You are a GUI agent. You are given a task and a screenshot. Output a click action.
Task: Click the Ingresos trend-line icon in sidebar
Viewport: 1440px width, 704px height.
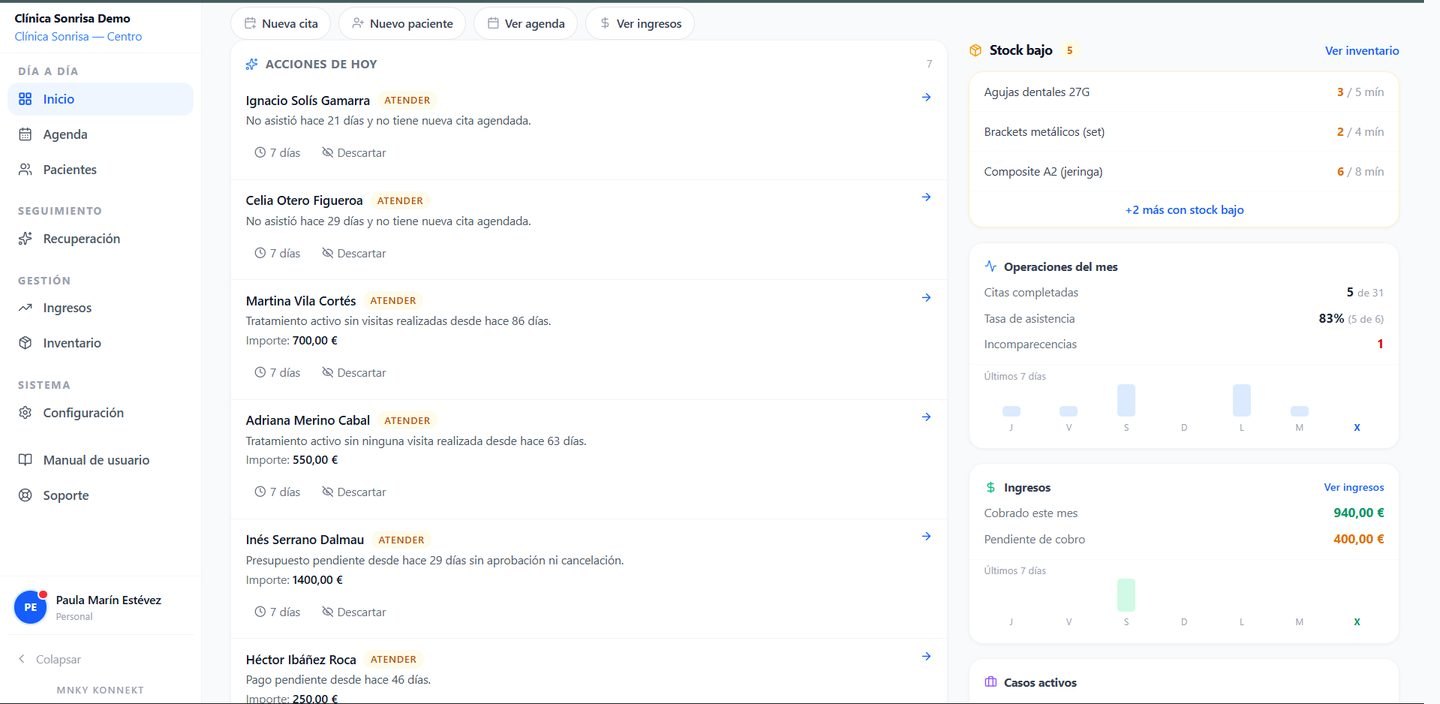click(x=25, y=308)
